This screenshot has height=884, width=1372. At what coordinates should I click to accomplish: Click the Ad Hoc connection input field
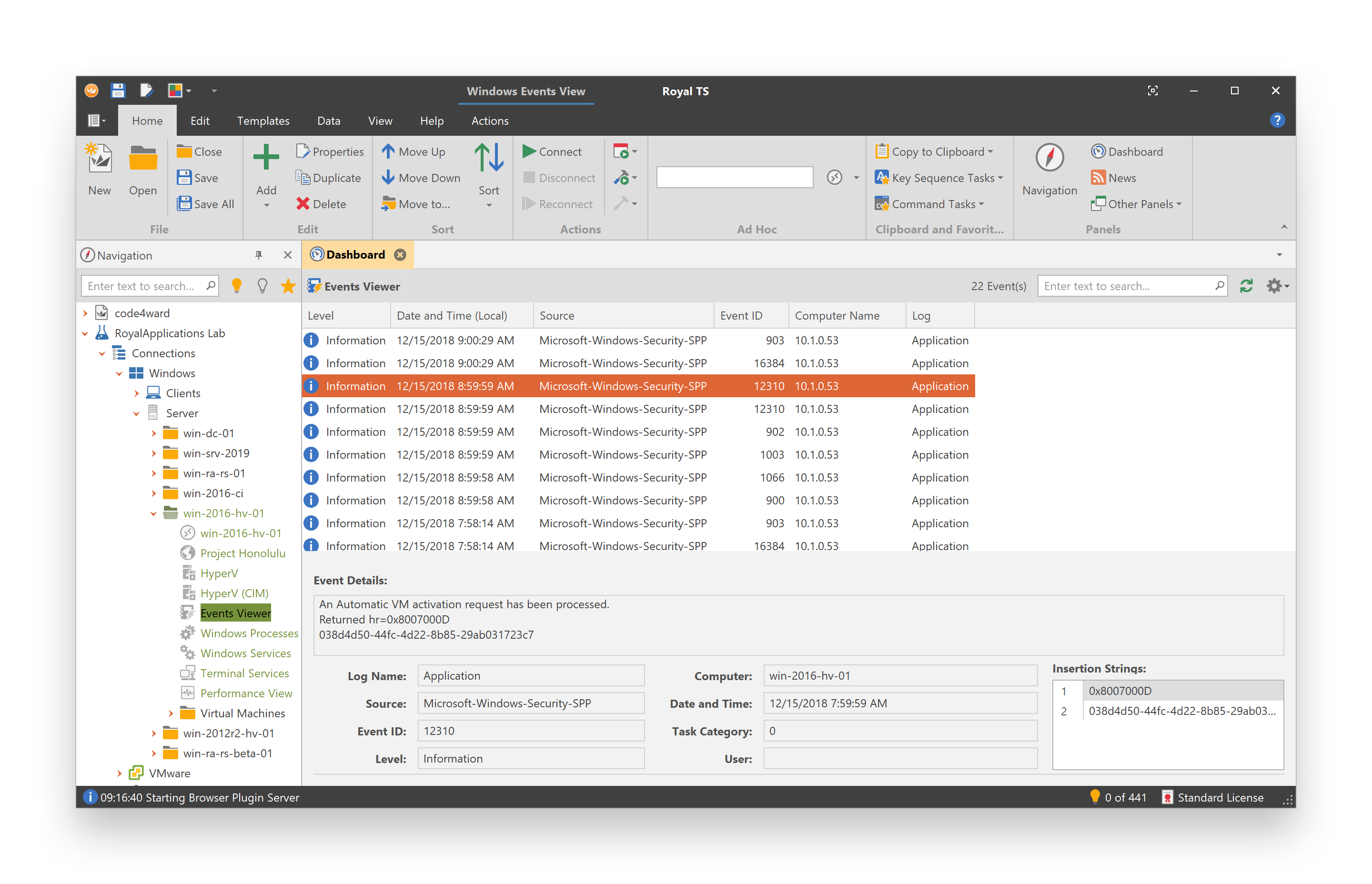click(734, 177)
